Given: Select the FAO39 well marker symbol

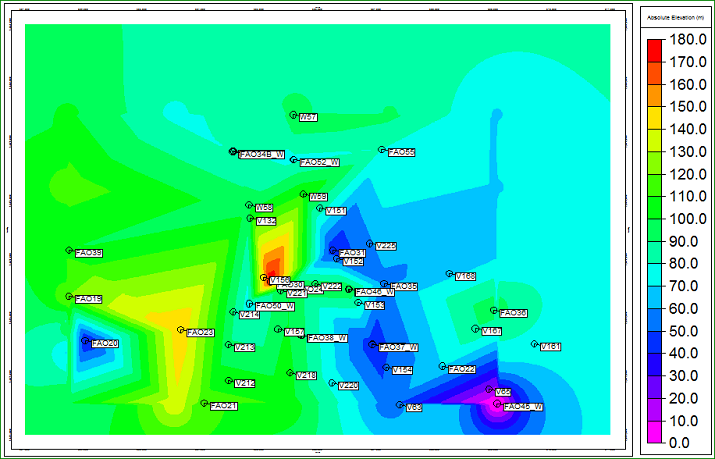Looking at the screenshot, I should [x=69, y=250].
